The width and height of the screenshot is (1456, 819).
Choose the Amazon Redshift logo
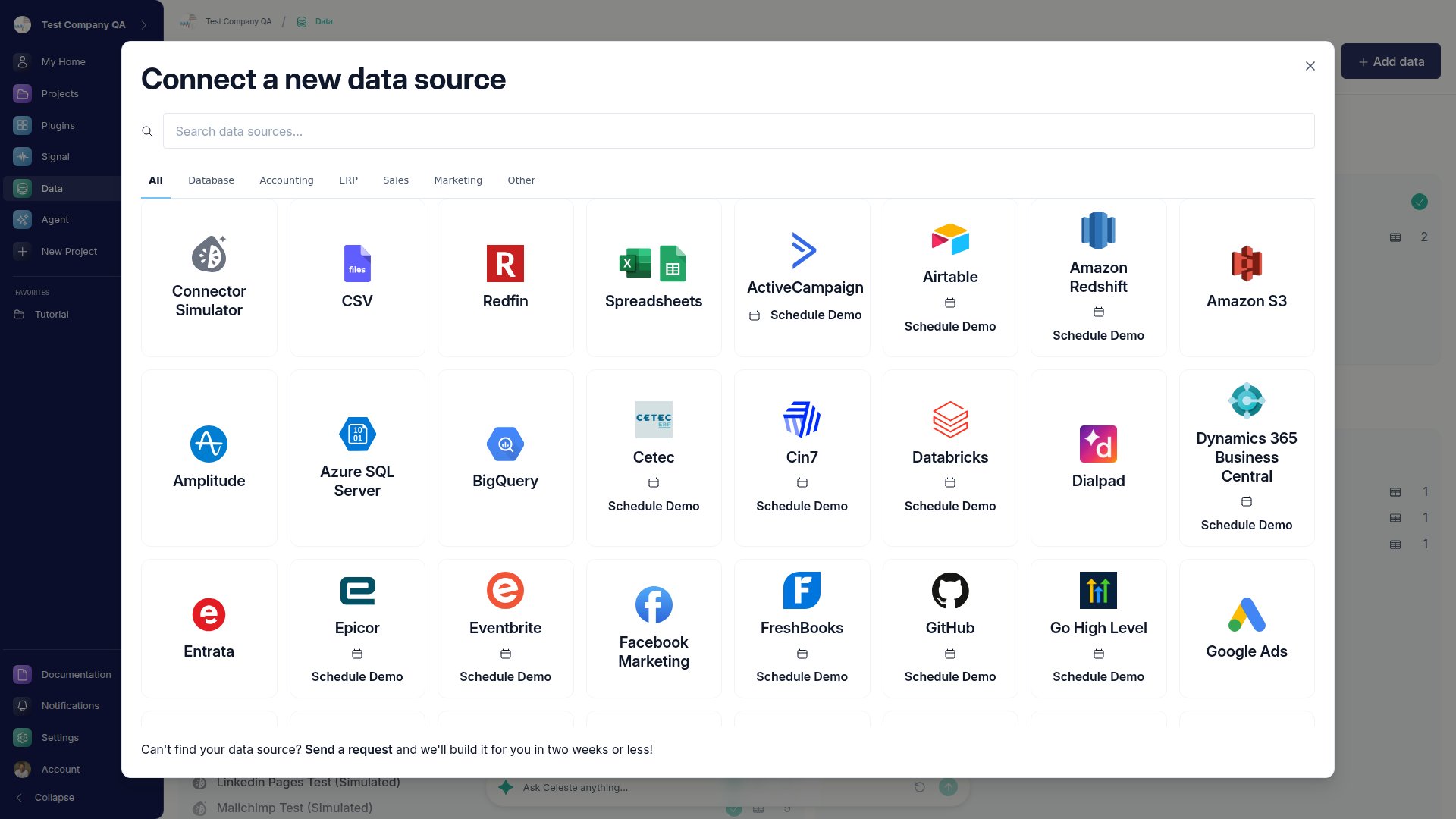click(1098, 230)
